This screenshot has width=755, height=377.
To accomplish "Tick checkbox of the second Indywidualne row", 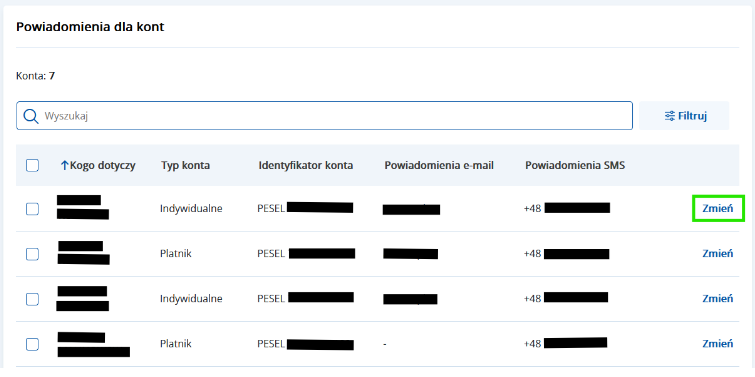I will (32, 299).
